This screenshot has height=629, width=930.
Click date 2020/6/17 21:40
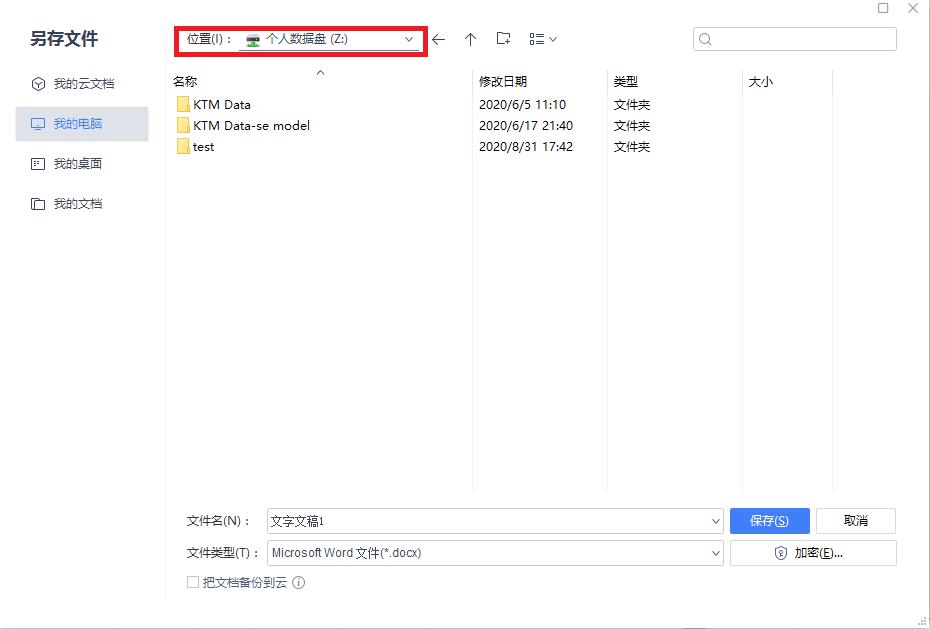click(526, 126)
